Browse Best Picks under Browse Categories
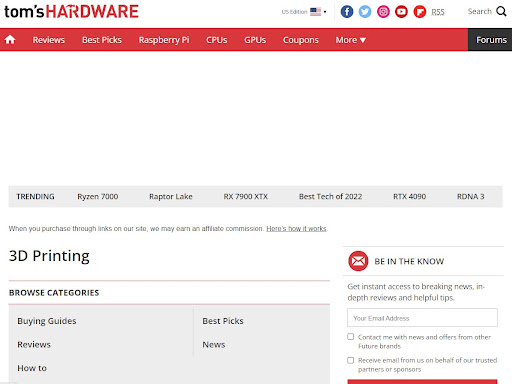Screen dimensions: 512x384 click(223, 321)
